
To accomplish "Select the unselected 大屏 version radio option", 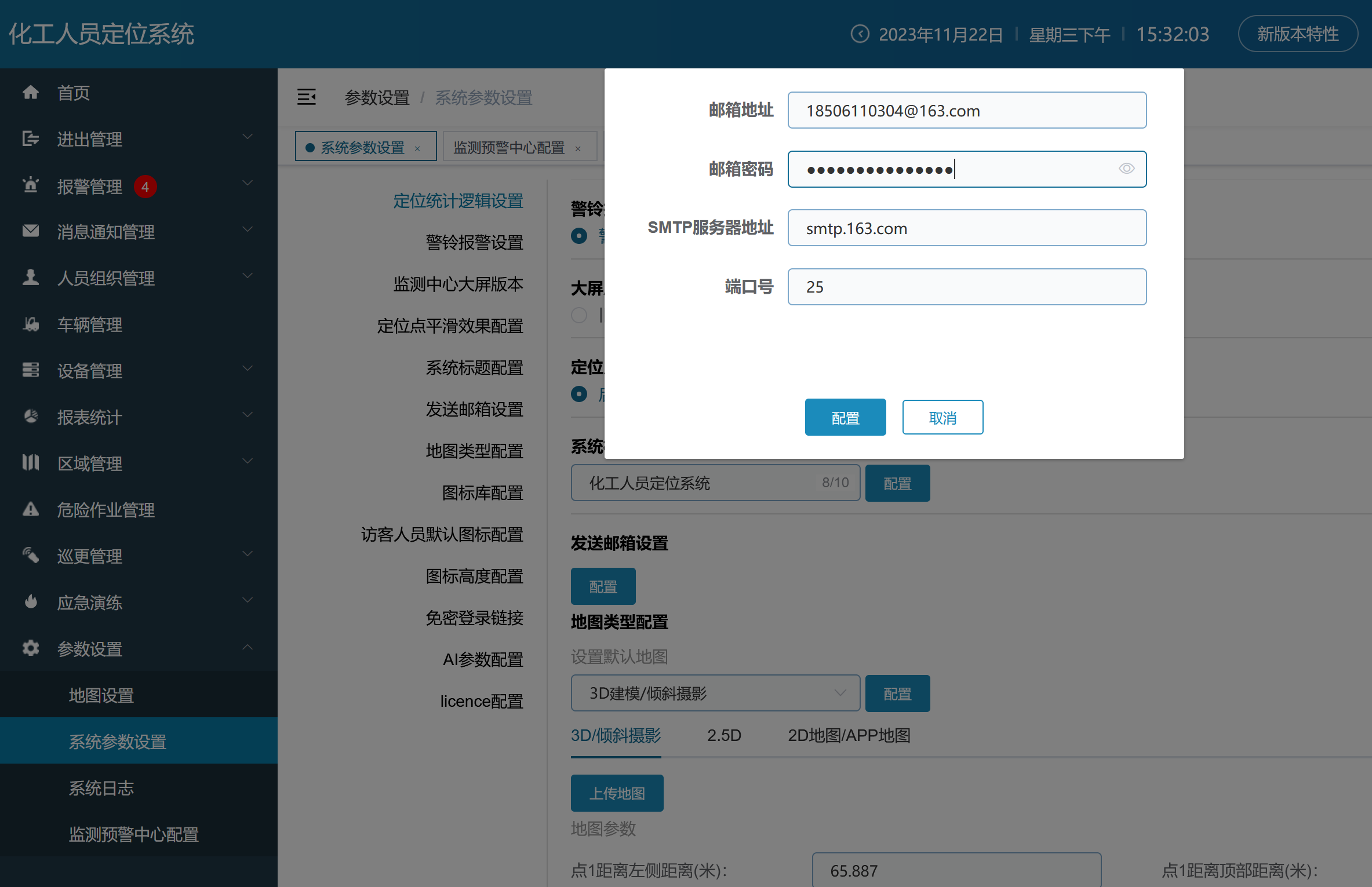I will click(x=579, y=315).
